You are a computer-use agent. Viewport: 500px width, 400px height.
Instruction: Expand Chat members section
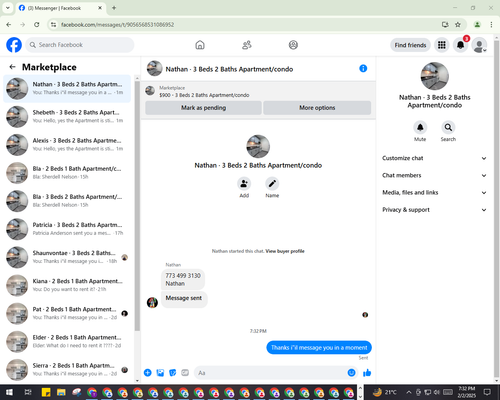(x=434, y=175)
